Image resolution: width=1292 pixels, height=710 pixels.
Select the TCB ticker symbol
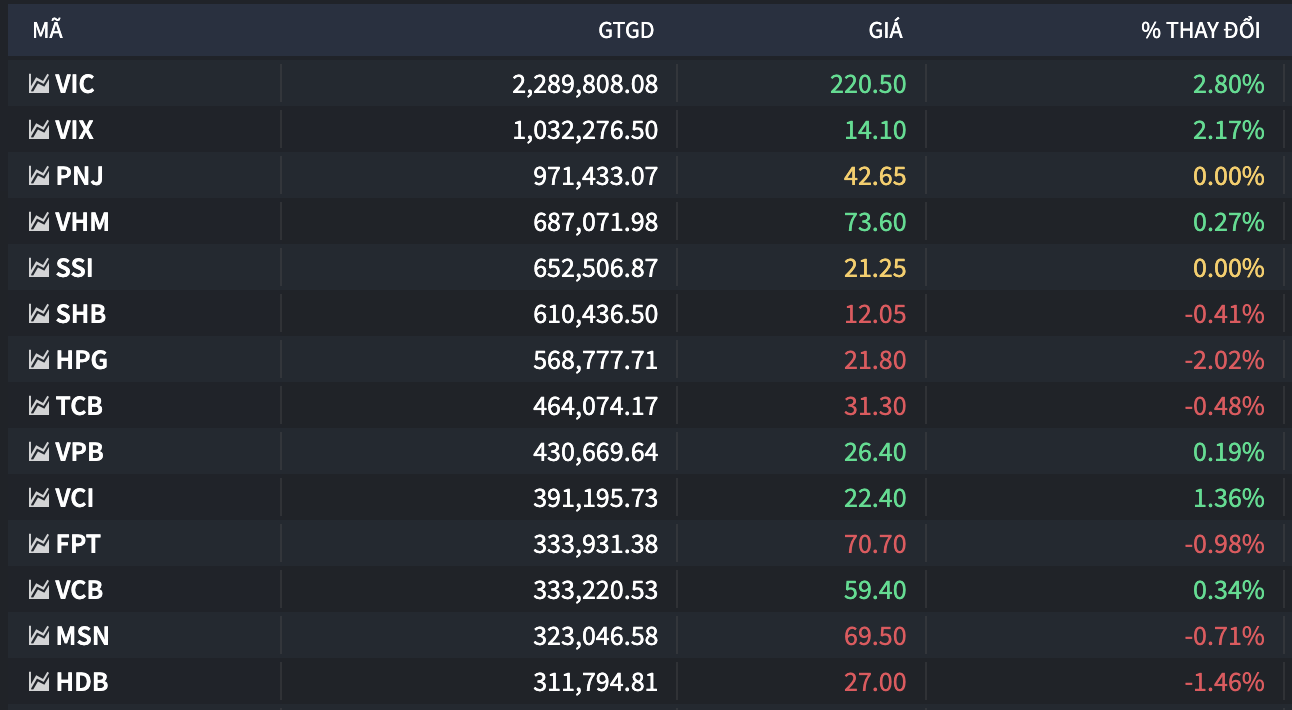tap(80, 406)
